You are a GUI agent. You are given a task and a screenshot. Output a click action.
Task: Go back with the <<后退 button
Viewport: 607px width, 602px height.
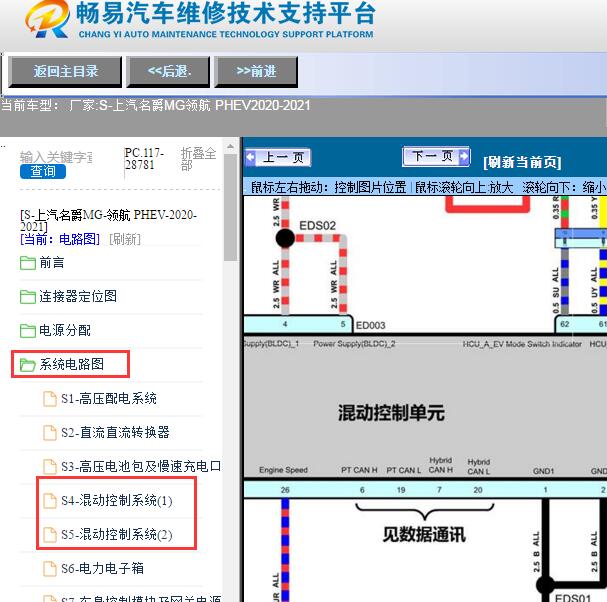click(x=168, y=71)
